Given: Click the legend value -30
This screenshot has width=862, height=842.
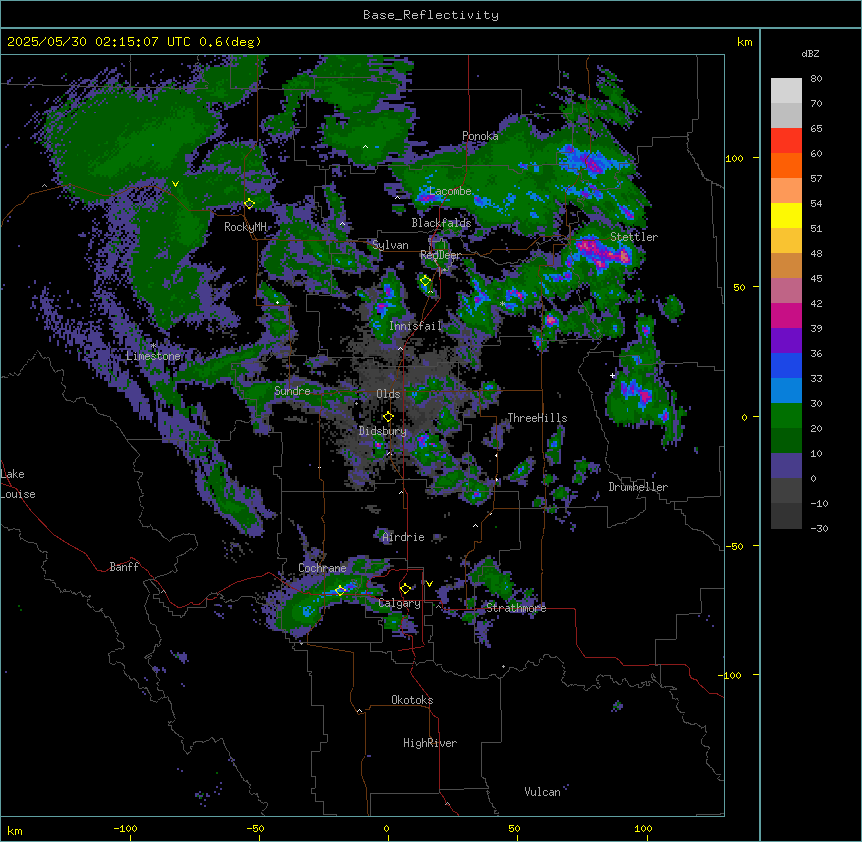Looking at the screenshot, I should pos(819,528).
